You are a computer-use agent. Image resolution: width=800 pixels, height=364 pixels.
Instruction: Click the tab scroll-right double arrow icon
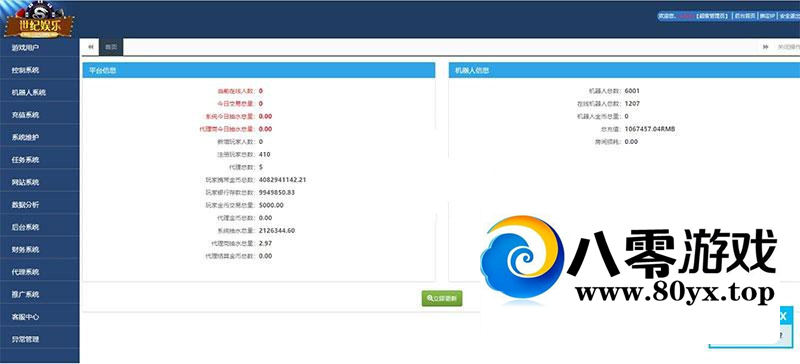(765, 47)
